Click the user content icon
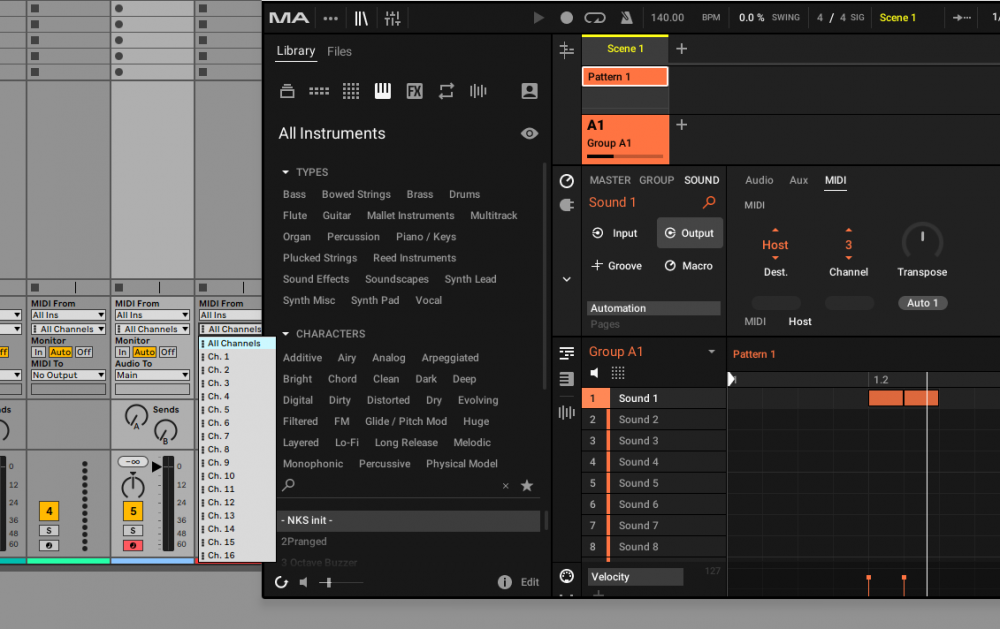The image size is (1000, 629). (x=529, y=91)
